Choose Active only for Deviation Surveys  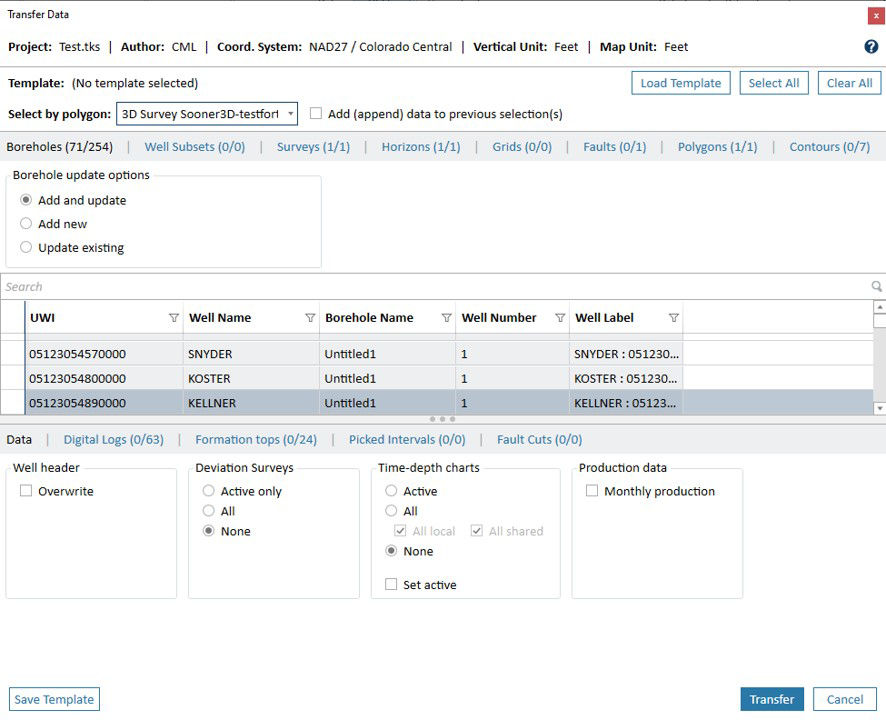click(209, 491)
